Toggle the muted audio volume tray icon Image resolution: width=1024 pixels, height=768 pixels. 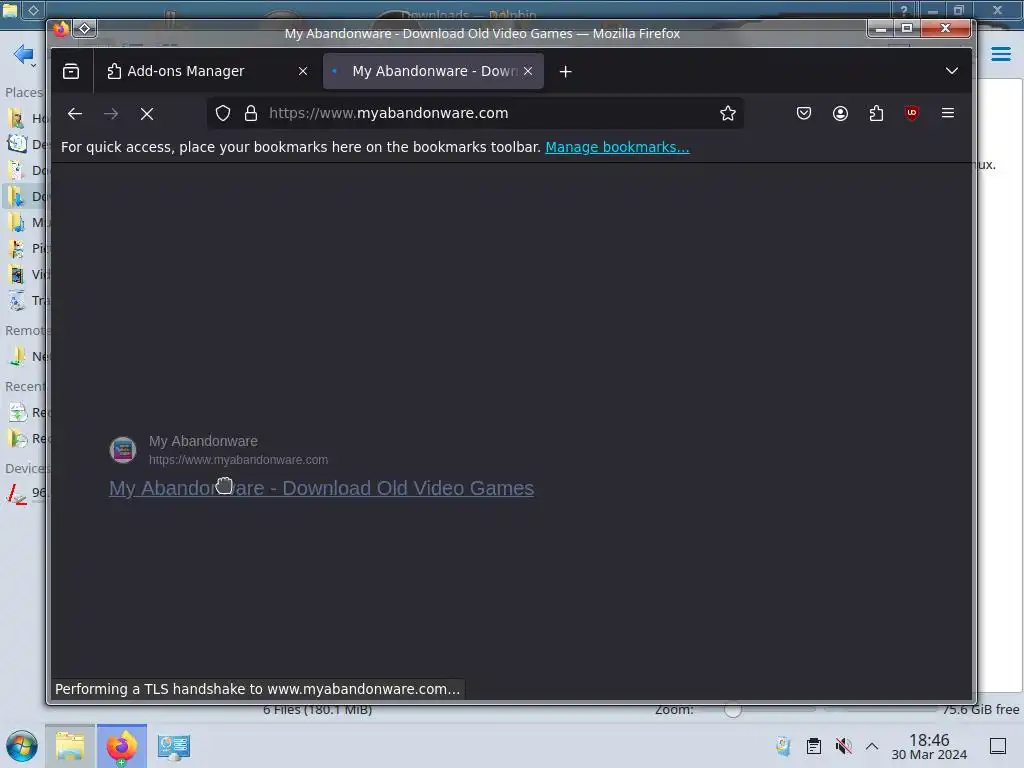click(843, 746)
